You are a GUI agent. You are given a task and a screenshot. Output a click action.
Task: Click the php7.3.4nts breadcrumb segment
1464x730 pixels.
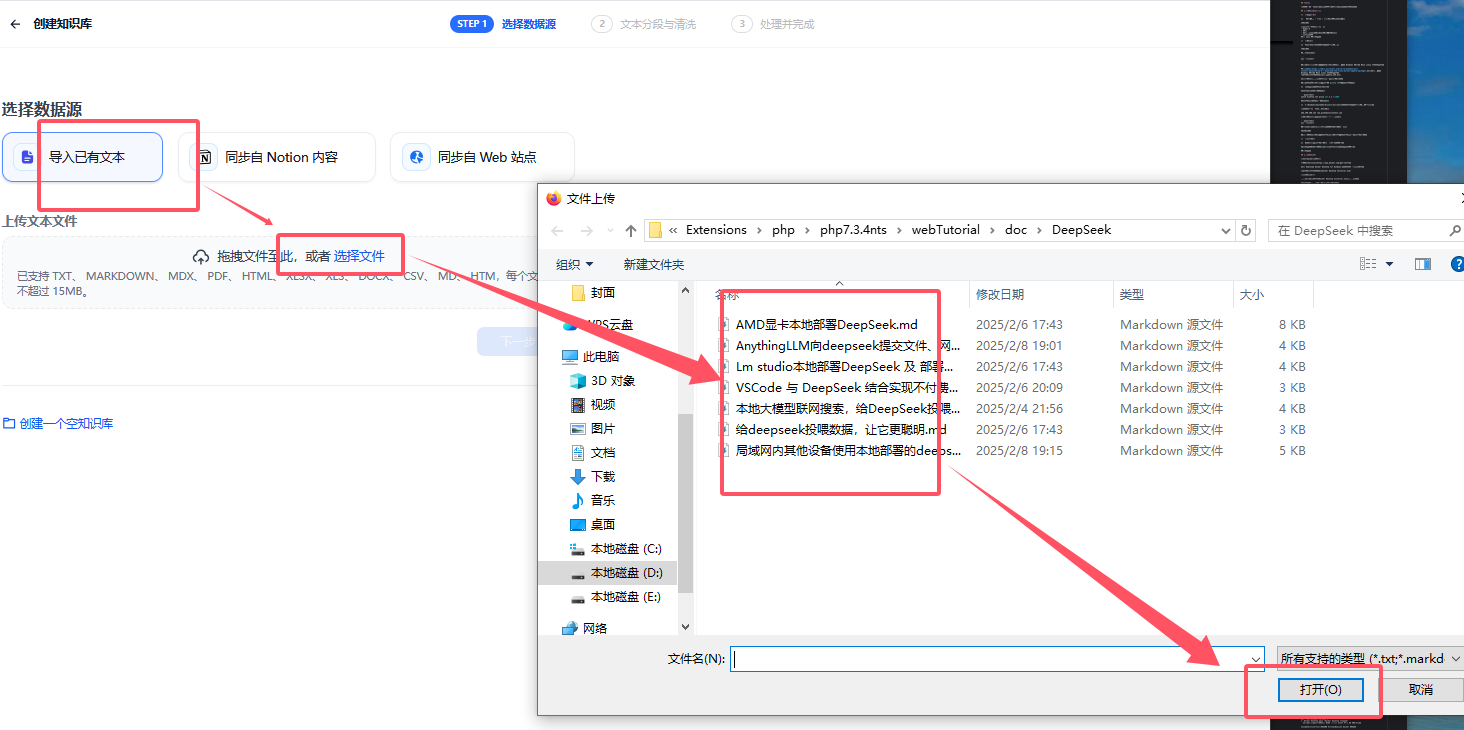pos(853,230)
